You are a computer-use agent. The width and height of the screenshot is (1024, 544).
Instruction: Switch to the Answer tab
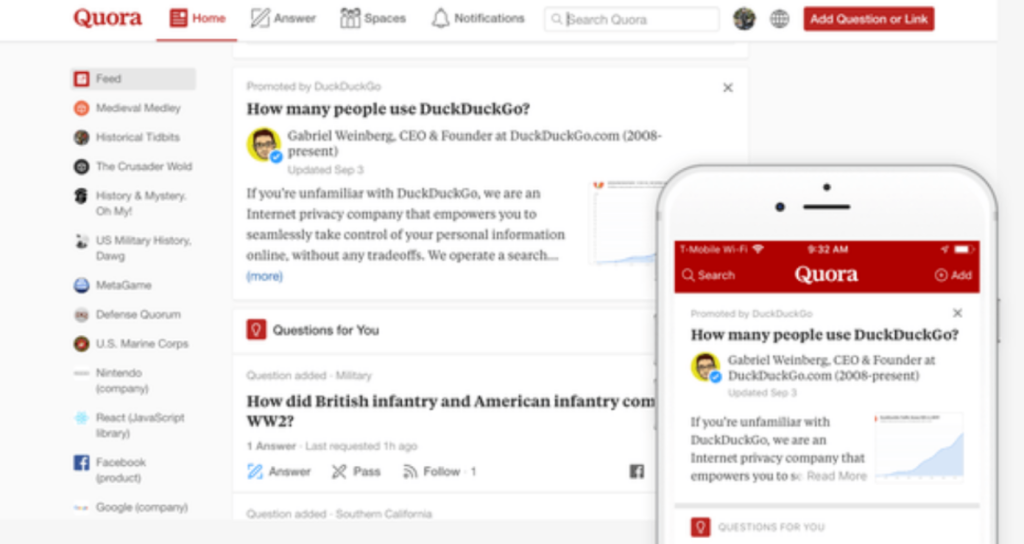click(283, 18)
